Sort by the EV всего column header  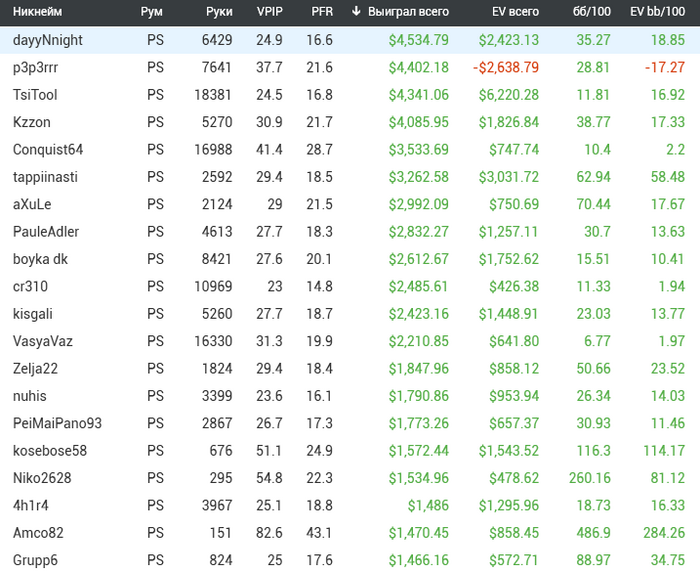pyautogui.click(x=515, y=12)
